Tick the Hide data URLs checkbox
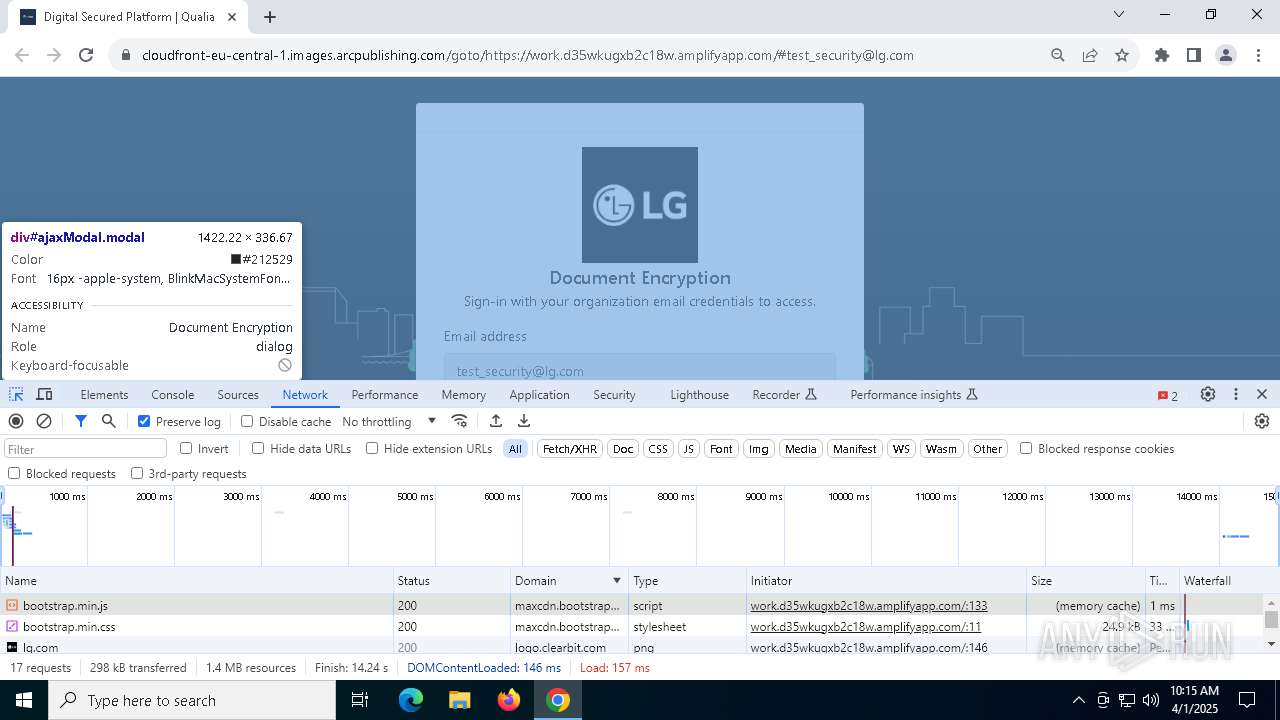1280x720 pixels. 258,448
